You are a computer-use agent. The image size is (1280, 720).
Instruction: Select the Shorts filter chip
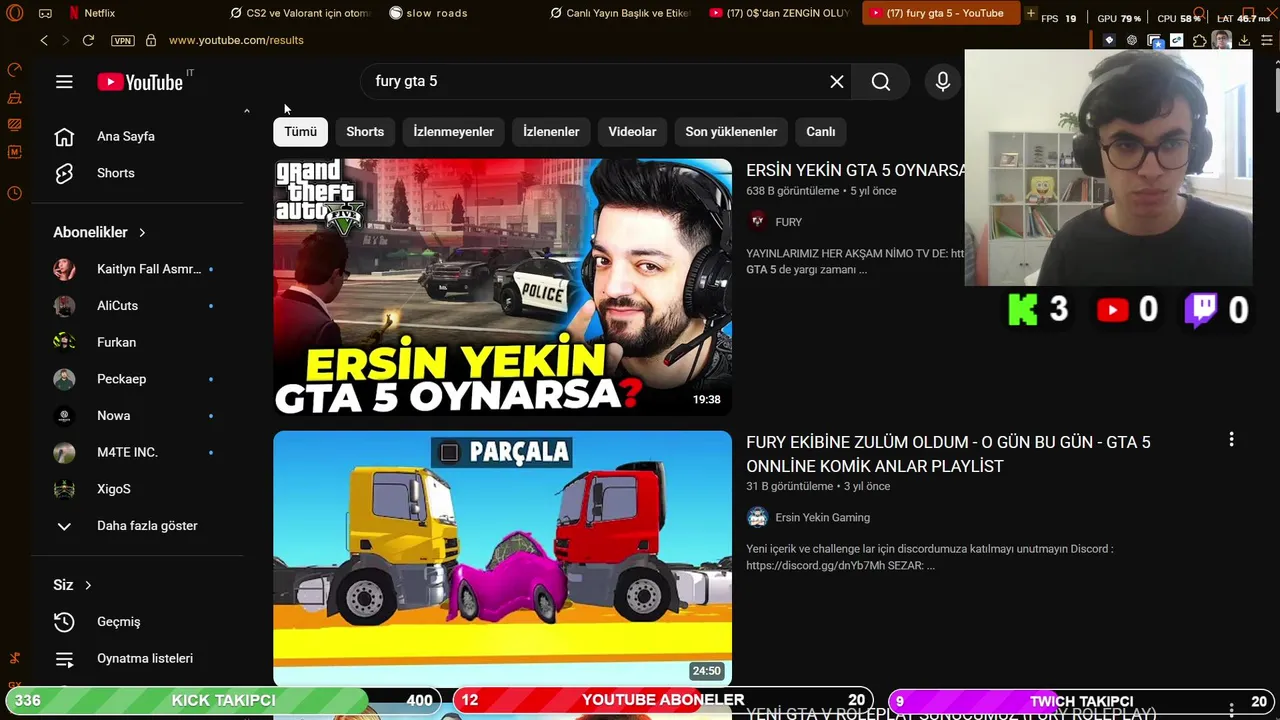pos(365,132)
